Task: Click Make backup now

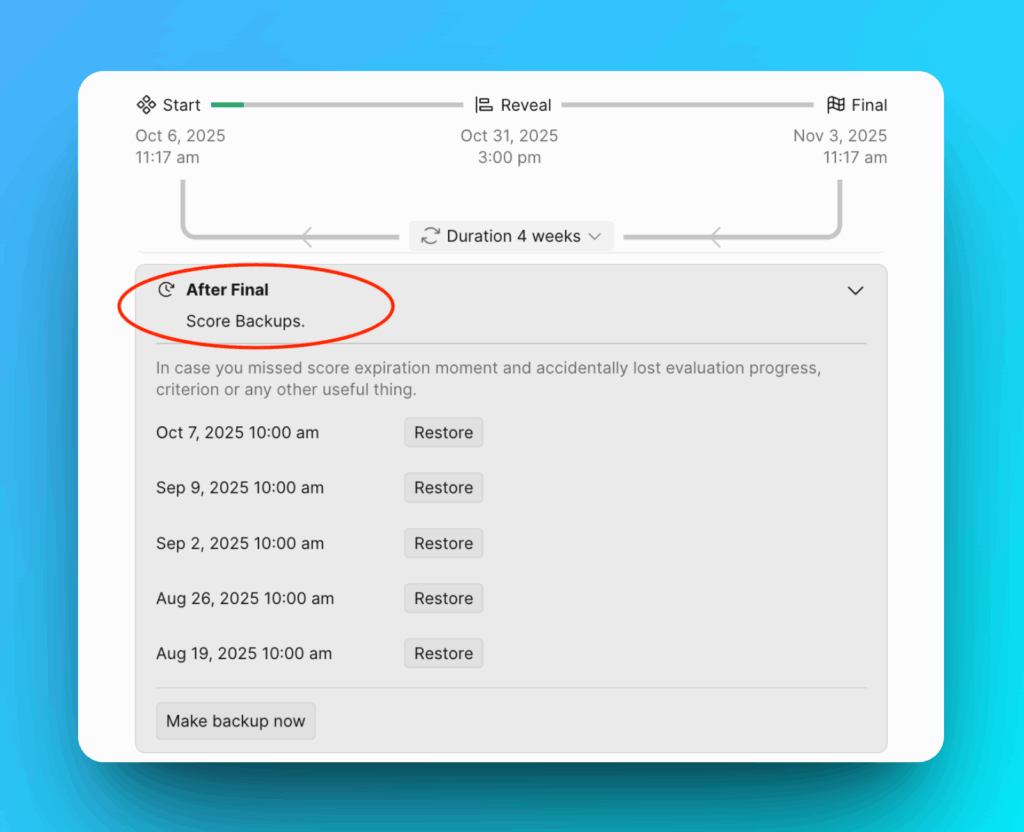Action: point(235,720)
